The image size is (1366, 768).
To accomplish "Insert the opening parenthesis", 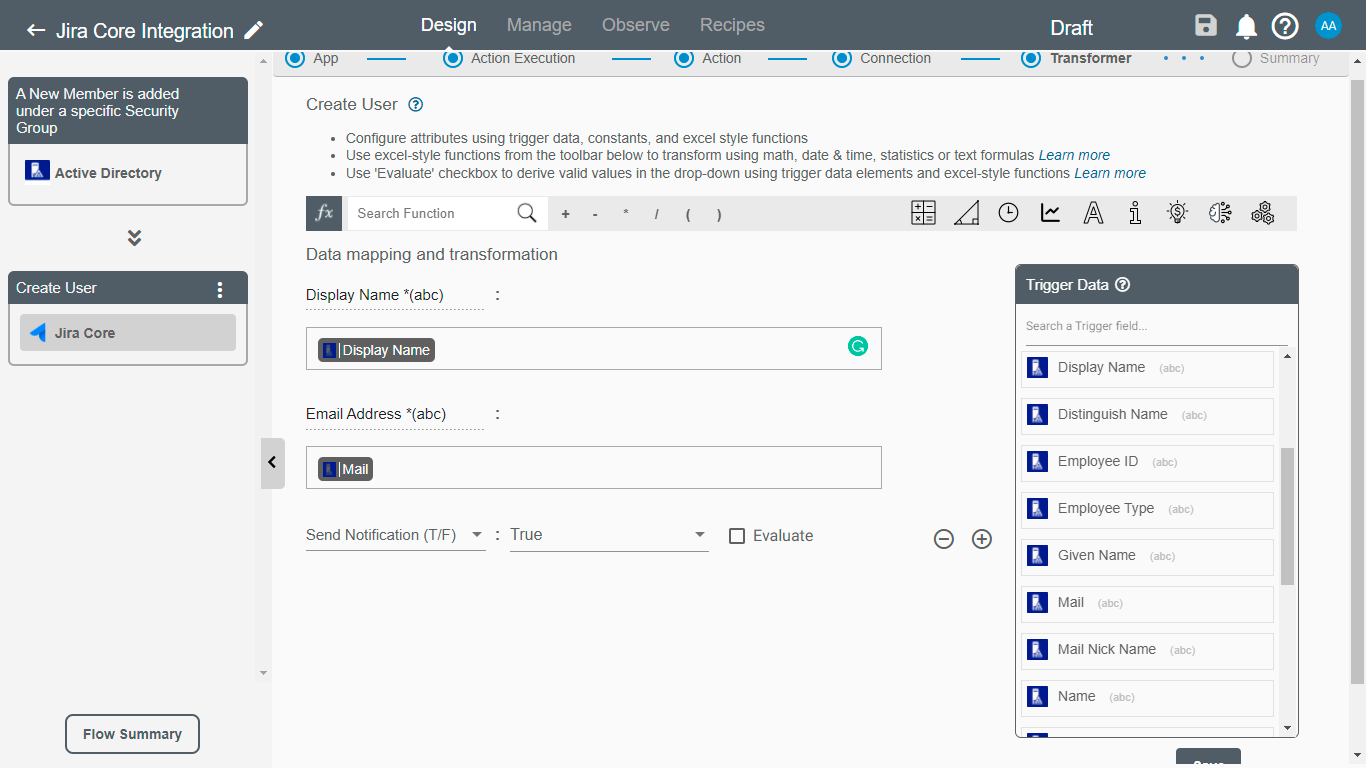I will click(688, 214).
